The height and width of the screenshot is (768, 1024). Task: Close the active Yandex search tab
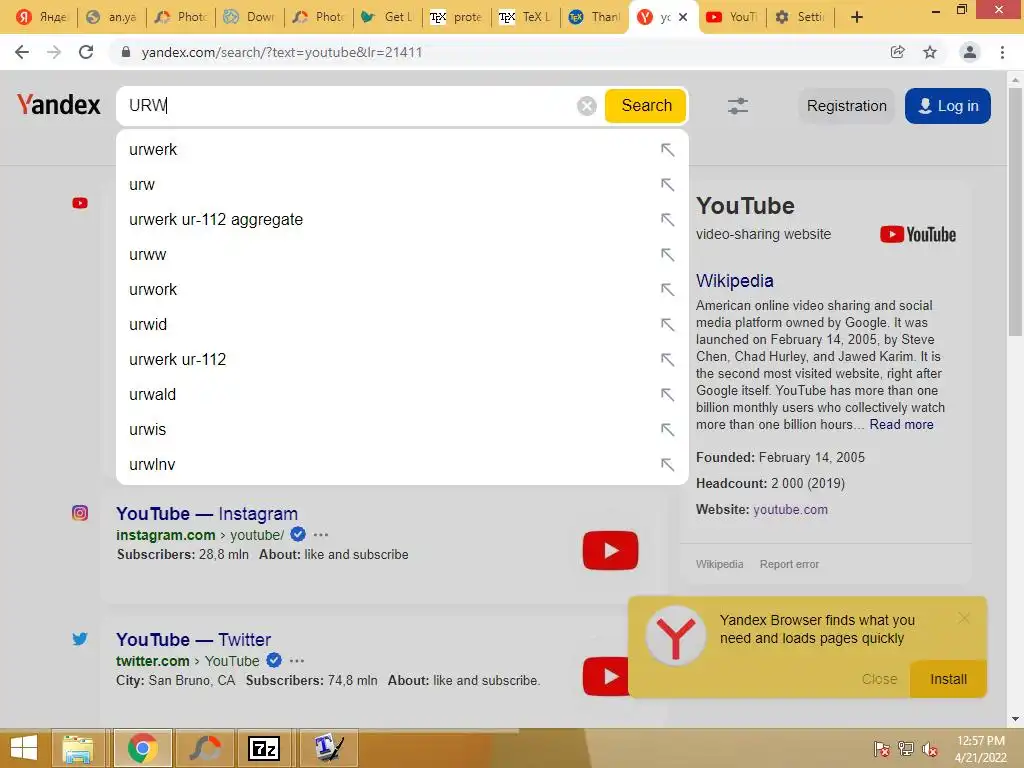tap(683, 17)
